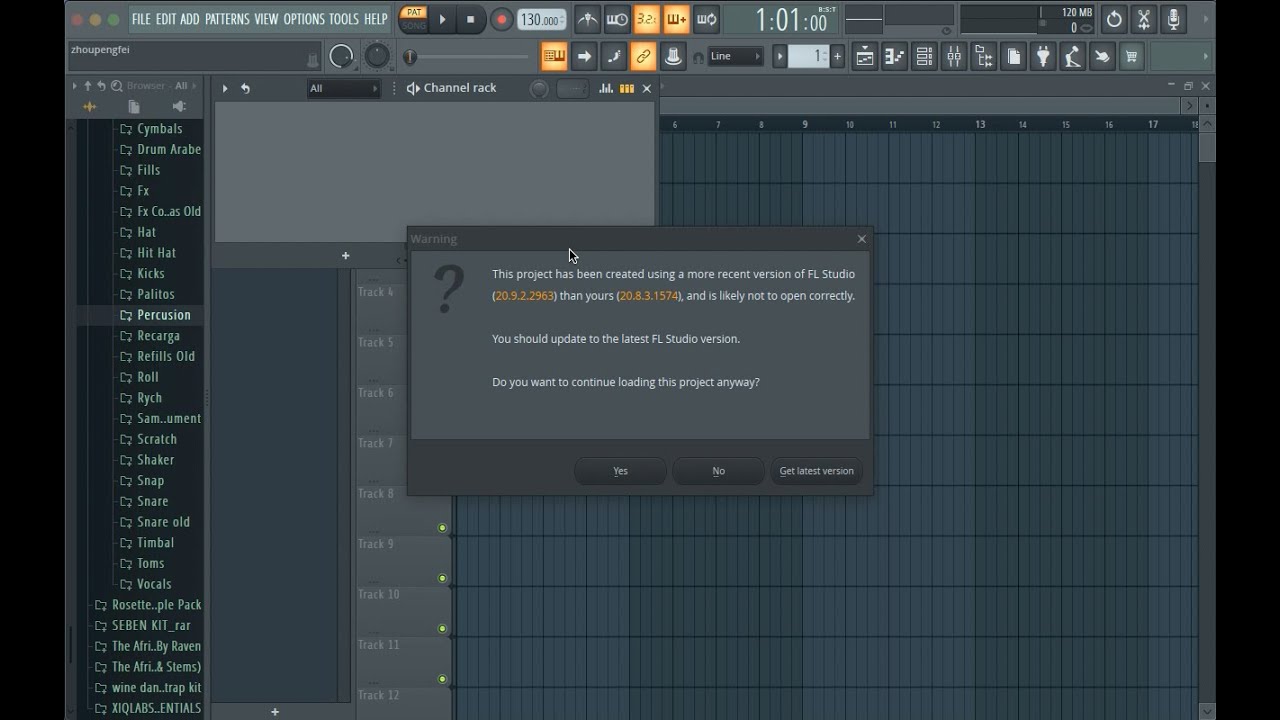This screenshot has width=1280, height=720.
Task: Click the one-click audio recording microphone
Action: click(x=1174, y=19)
